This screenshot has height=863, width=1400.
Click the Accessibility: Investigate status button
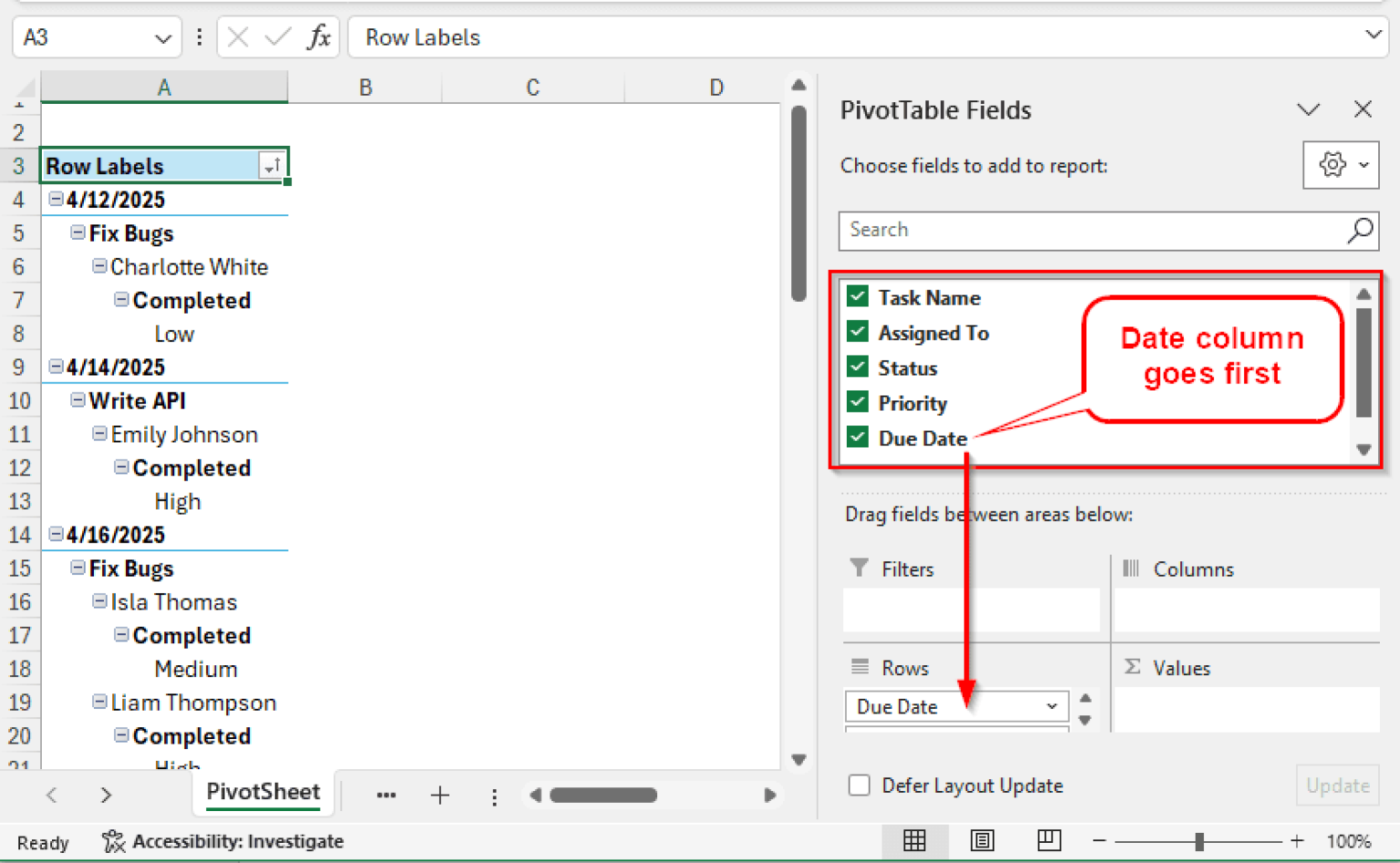pyautogui.click(x=223, y=841)
